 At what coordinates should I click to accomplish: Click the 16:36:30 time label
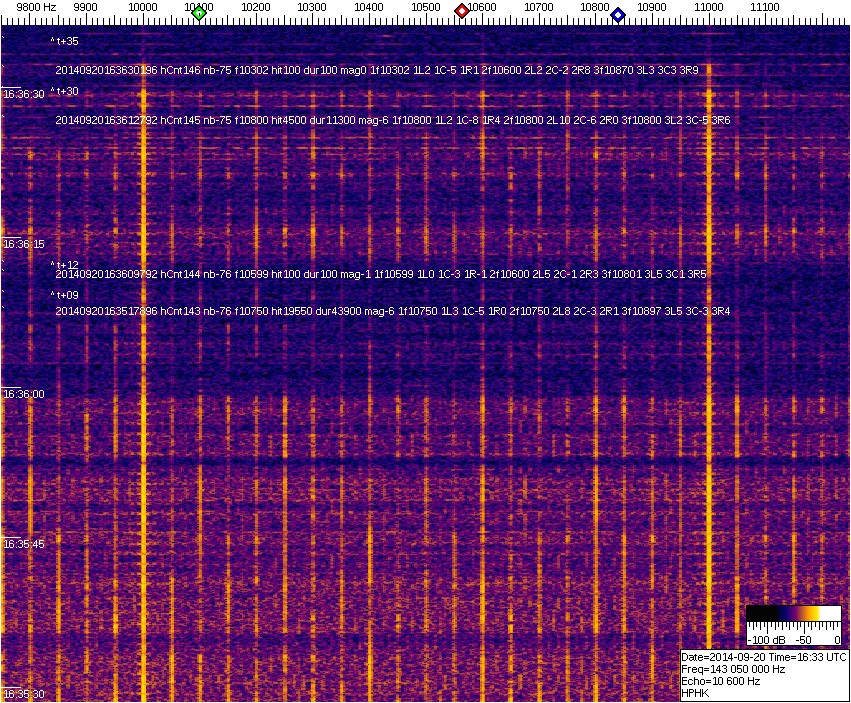[24, 94]
